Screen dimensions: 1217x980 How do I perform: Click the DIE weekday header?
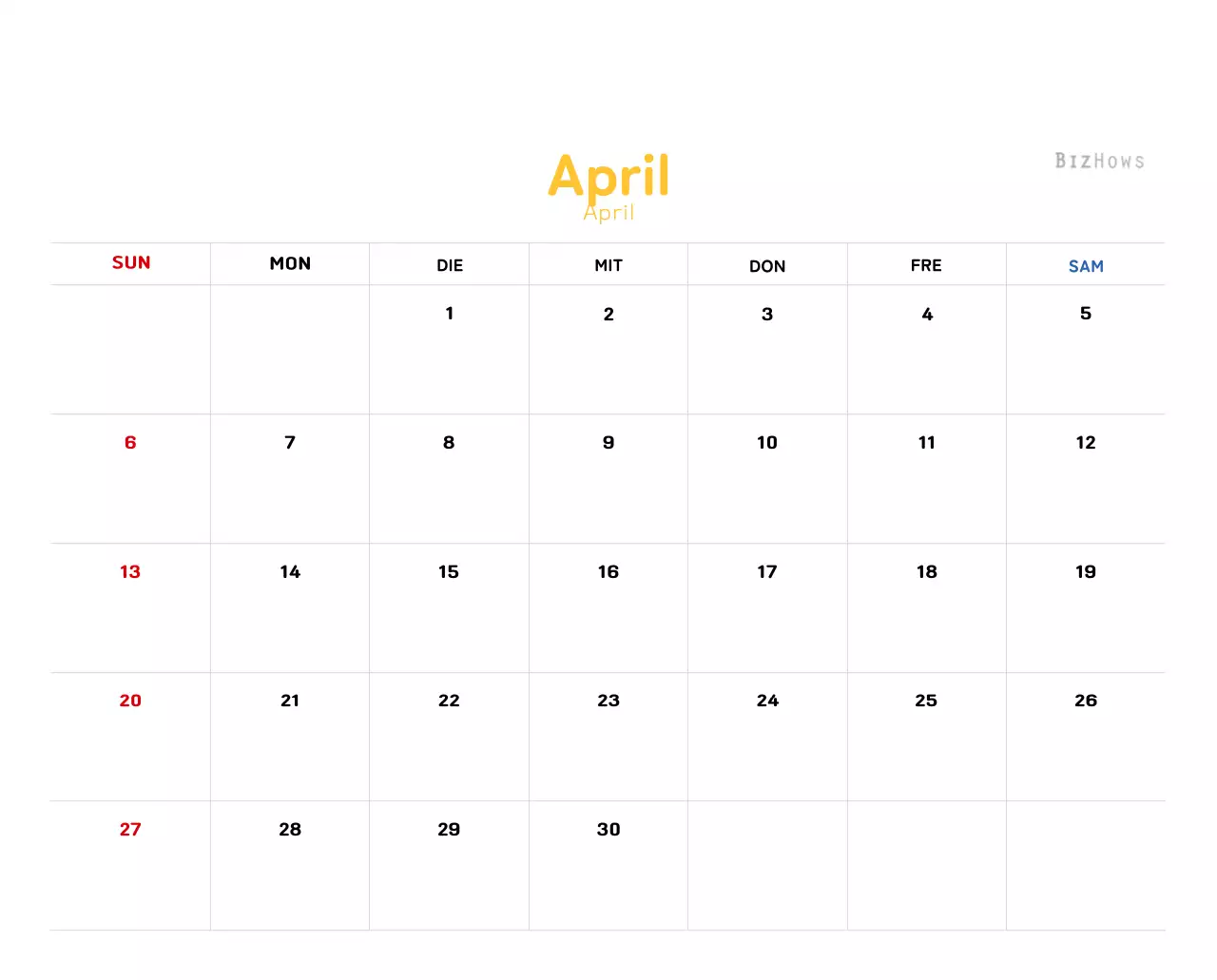point(450,265)
